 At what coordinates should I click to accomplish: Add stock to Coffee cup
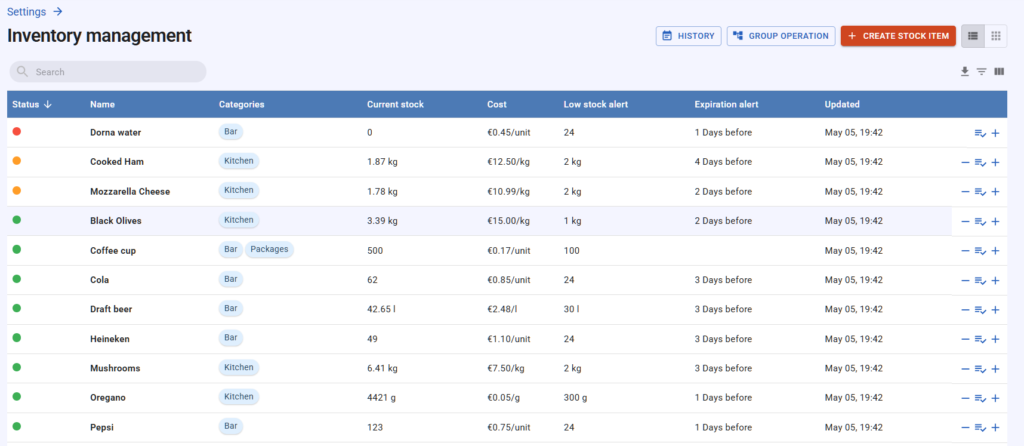pos(995,251)
